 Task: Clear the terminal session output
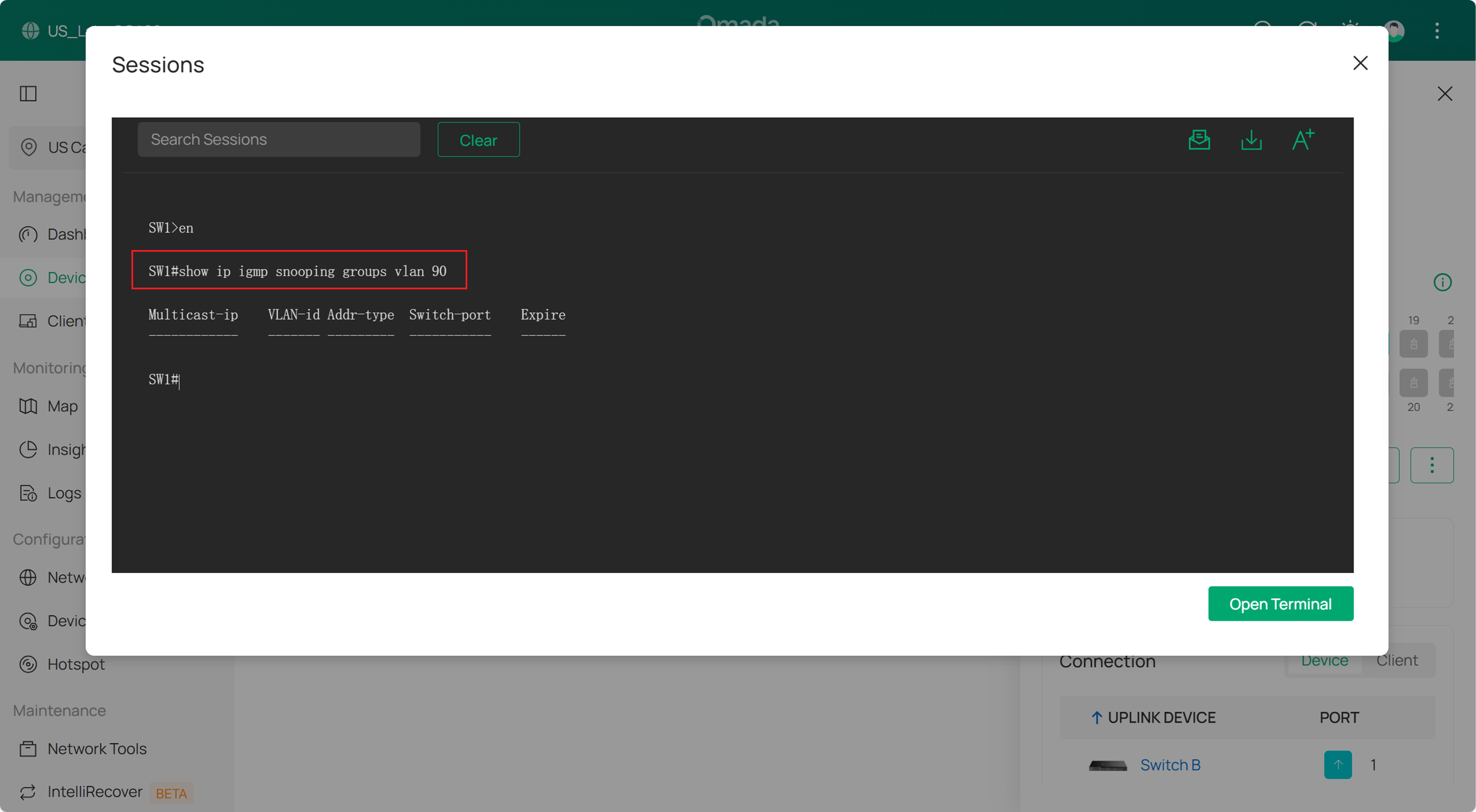[479, 139]
